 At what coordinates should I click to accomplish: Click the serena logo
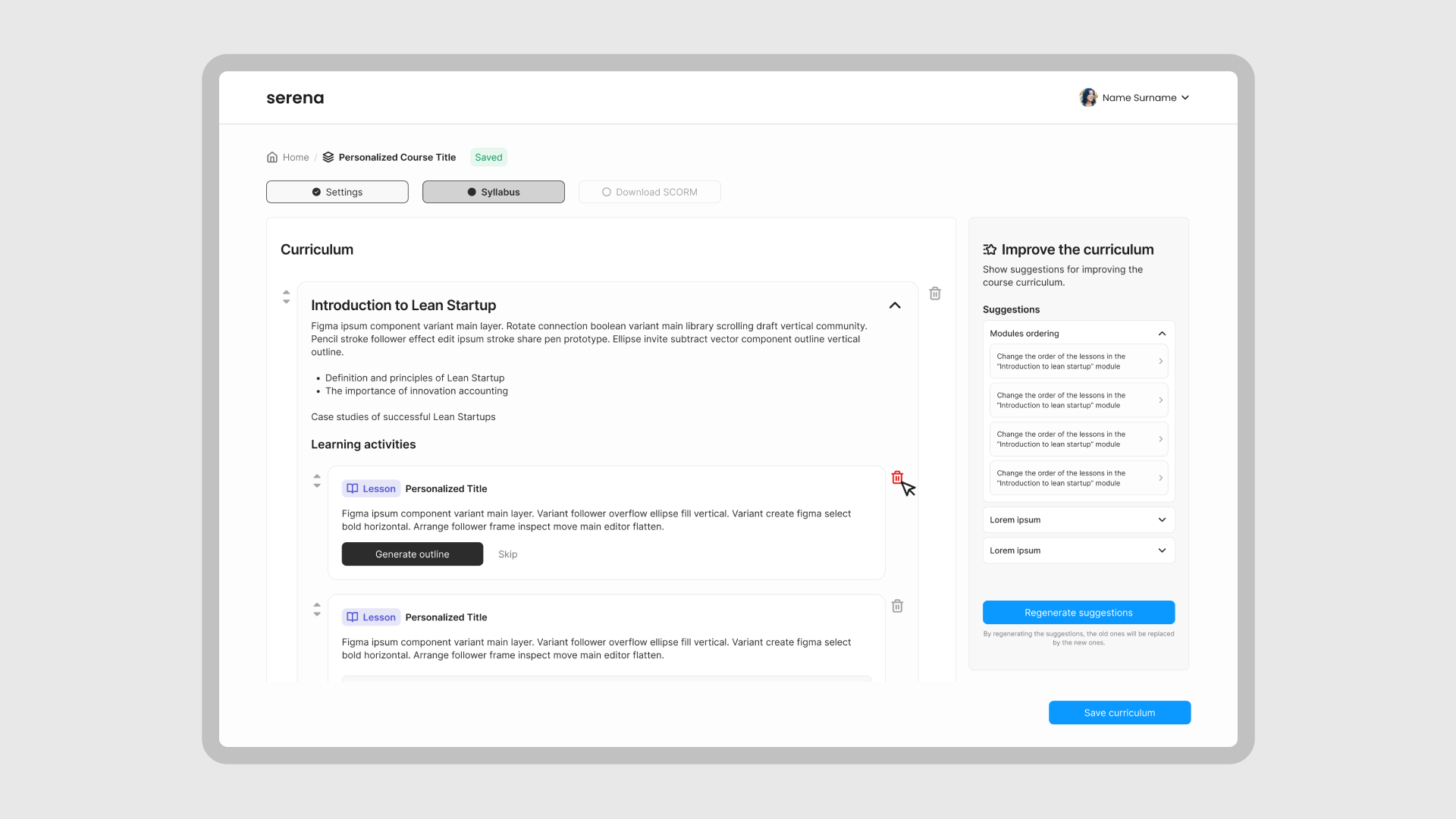coord(295,98)
